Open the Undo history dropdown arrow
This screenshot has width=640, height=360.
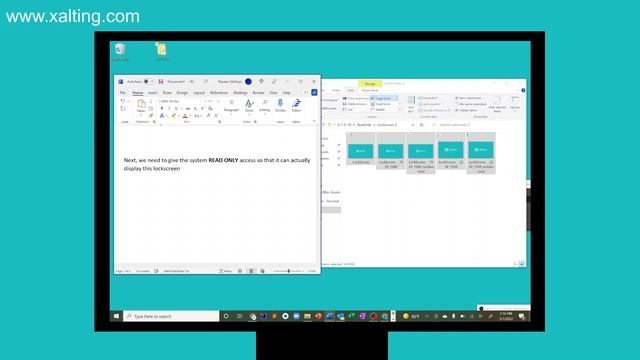(x=128, y=101)
